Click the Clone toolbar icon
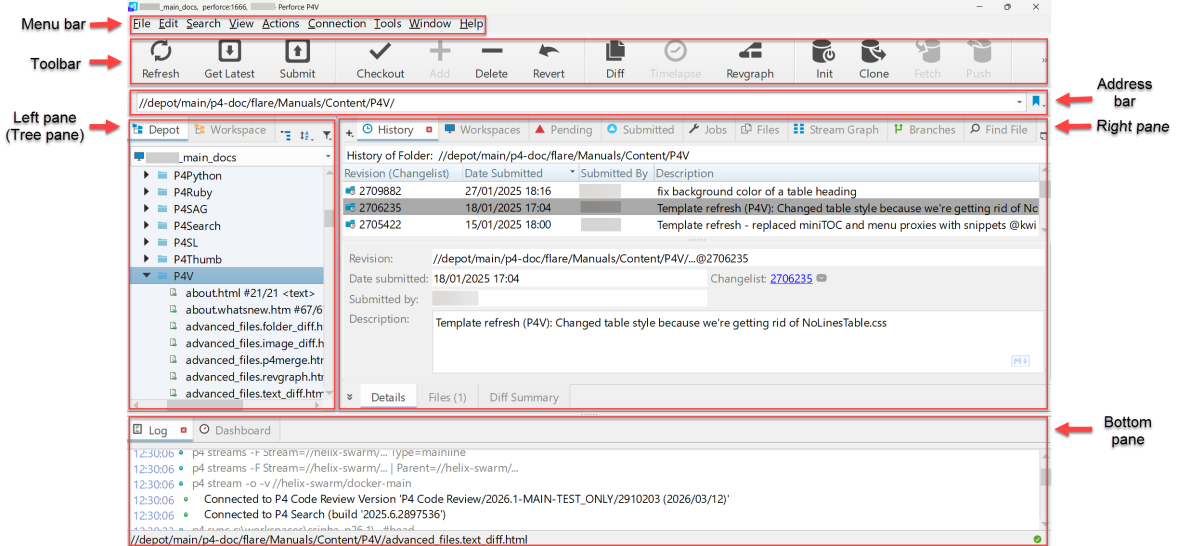Image resolution: width=1177 pixels, height=546 pixels. pyautogui.click(x=874, y=51)
